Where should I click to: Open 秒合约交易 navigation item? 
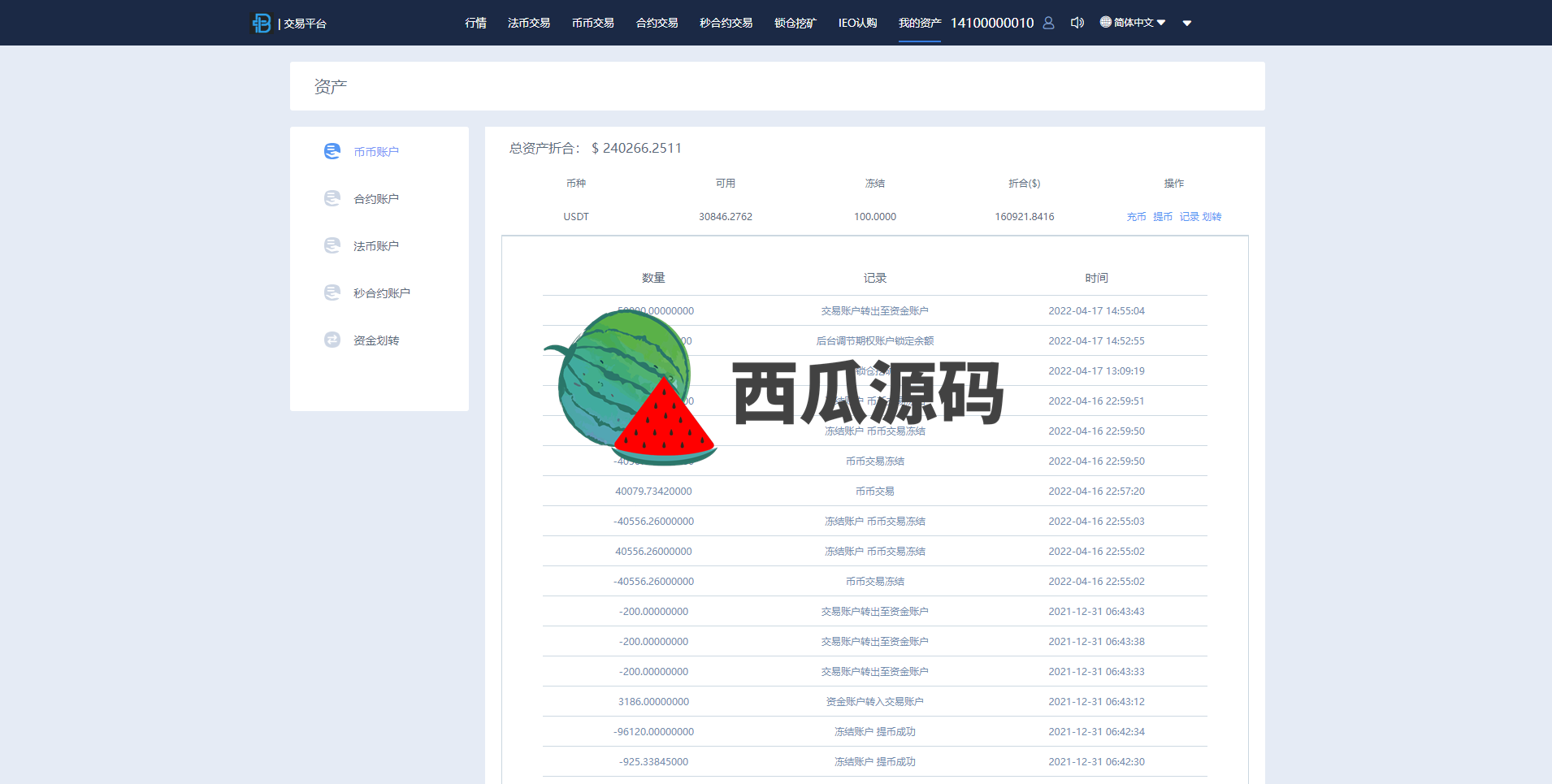point(726,23)
